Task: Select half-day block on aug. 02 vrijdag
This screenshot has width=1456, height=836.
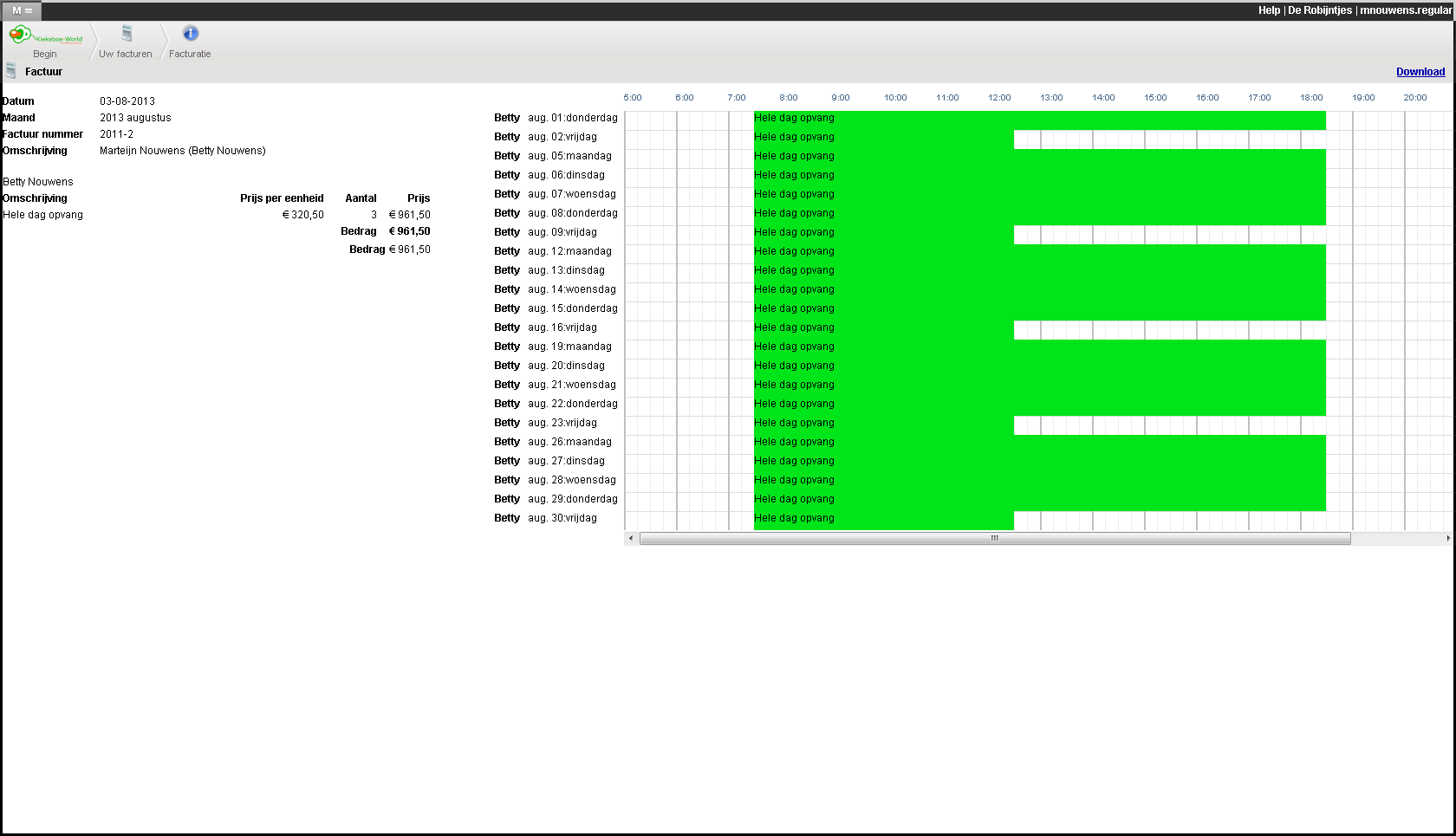Action: (883, 138)
